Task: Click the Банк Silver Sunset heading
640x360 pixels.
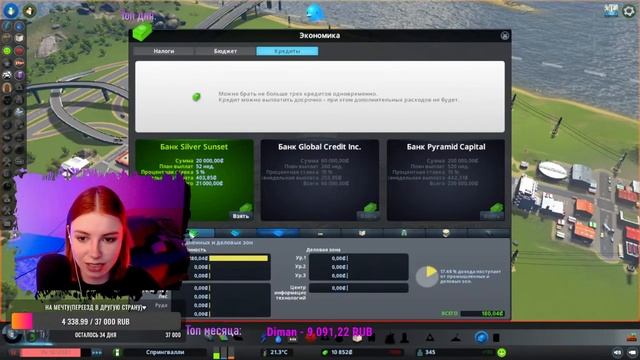Action: point(194,147)
